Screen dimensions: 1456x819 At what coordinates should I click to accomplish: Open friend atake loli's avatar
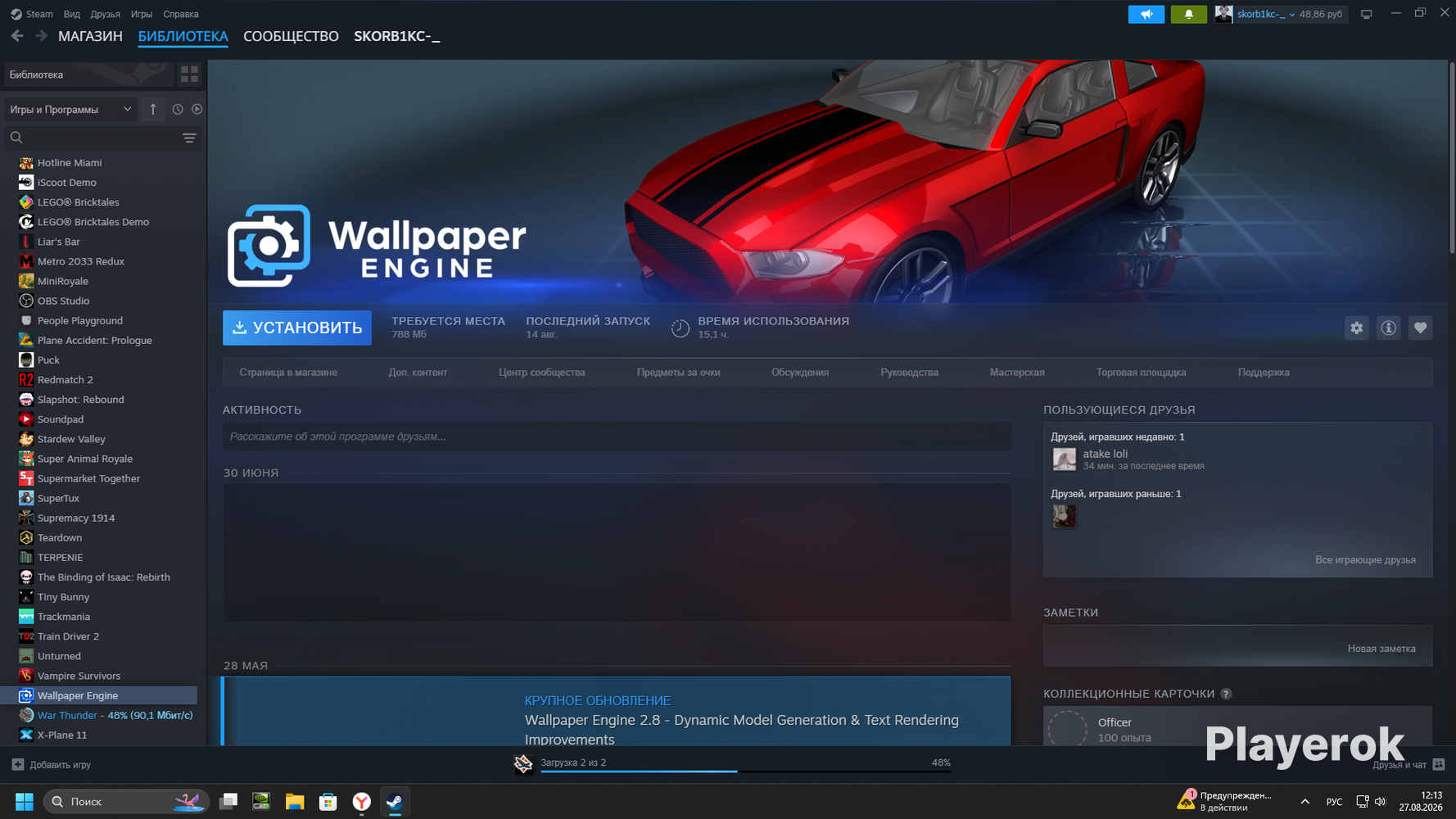tap(1064, 459)
